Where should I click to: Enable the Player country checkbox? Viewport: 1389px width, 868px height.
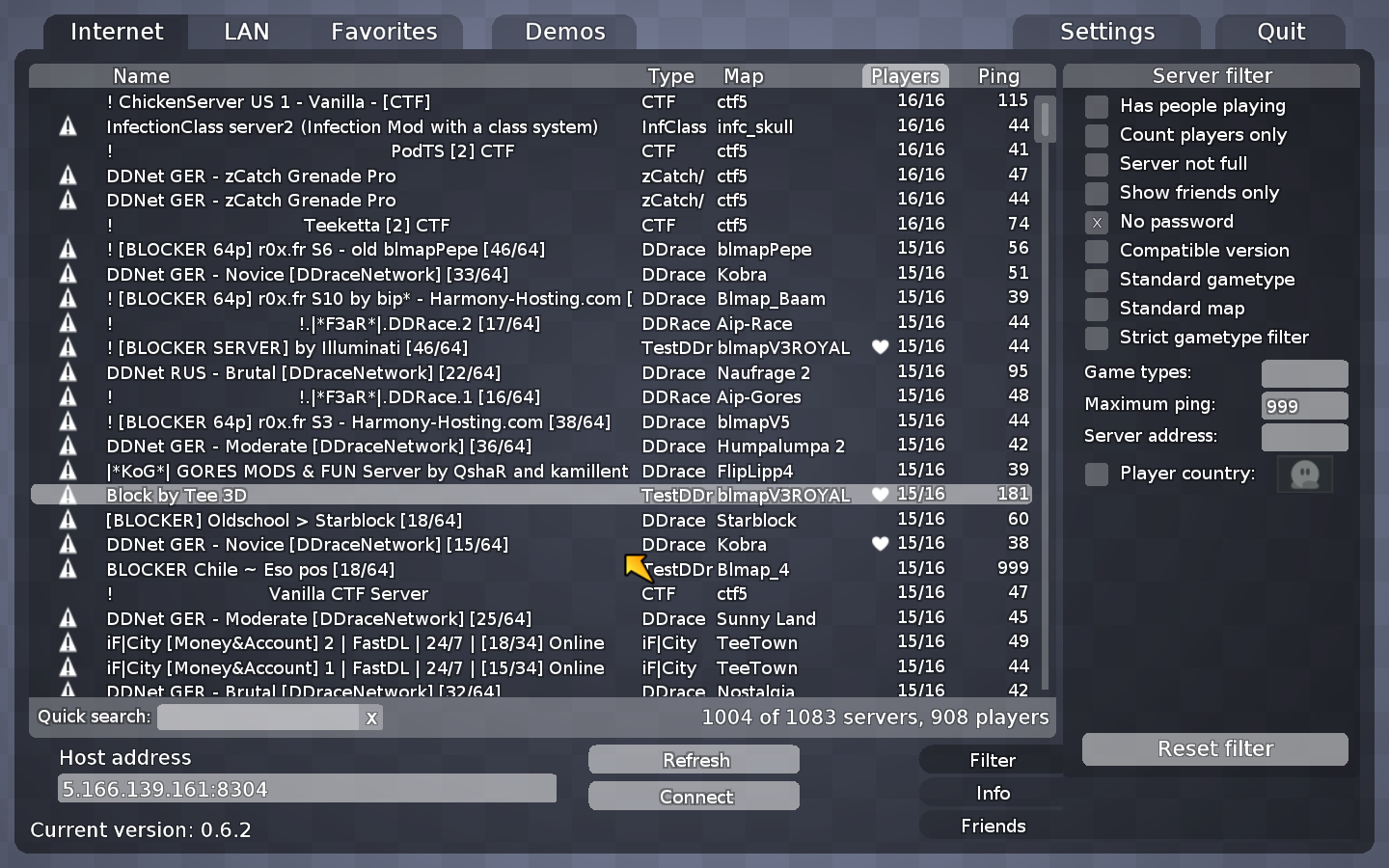tap(1097, 474)
